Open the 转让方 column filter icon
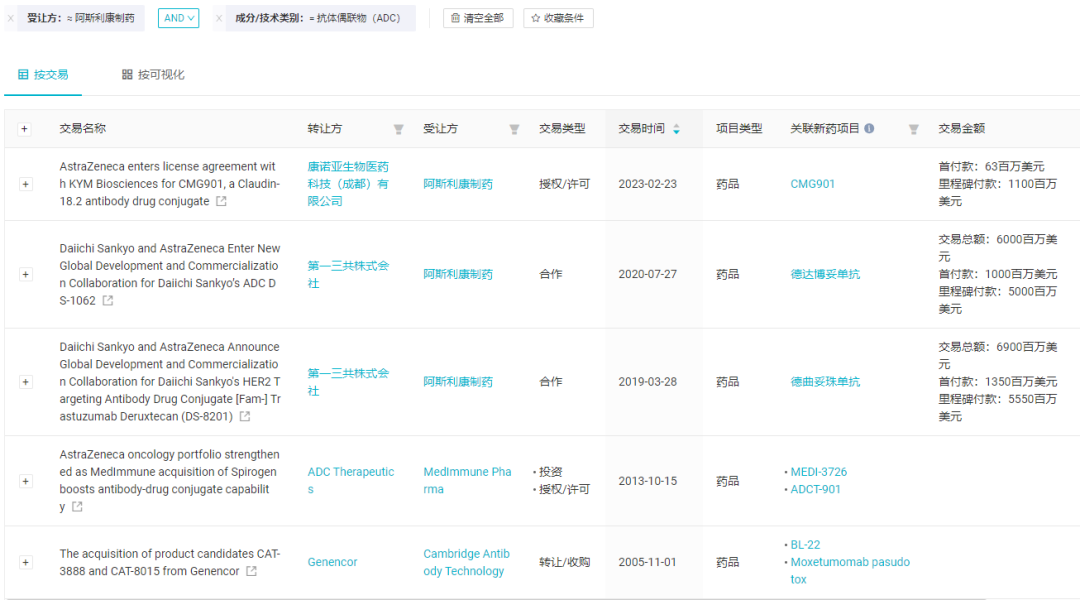The height and width of the screenshot is (600, 1080). (398, 129)
